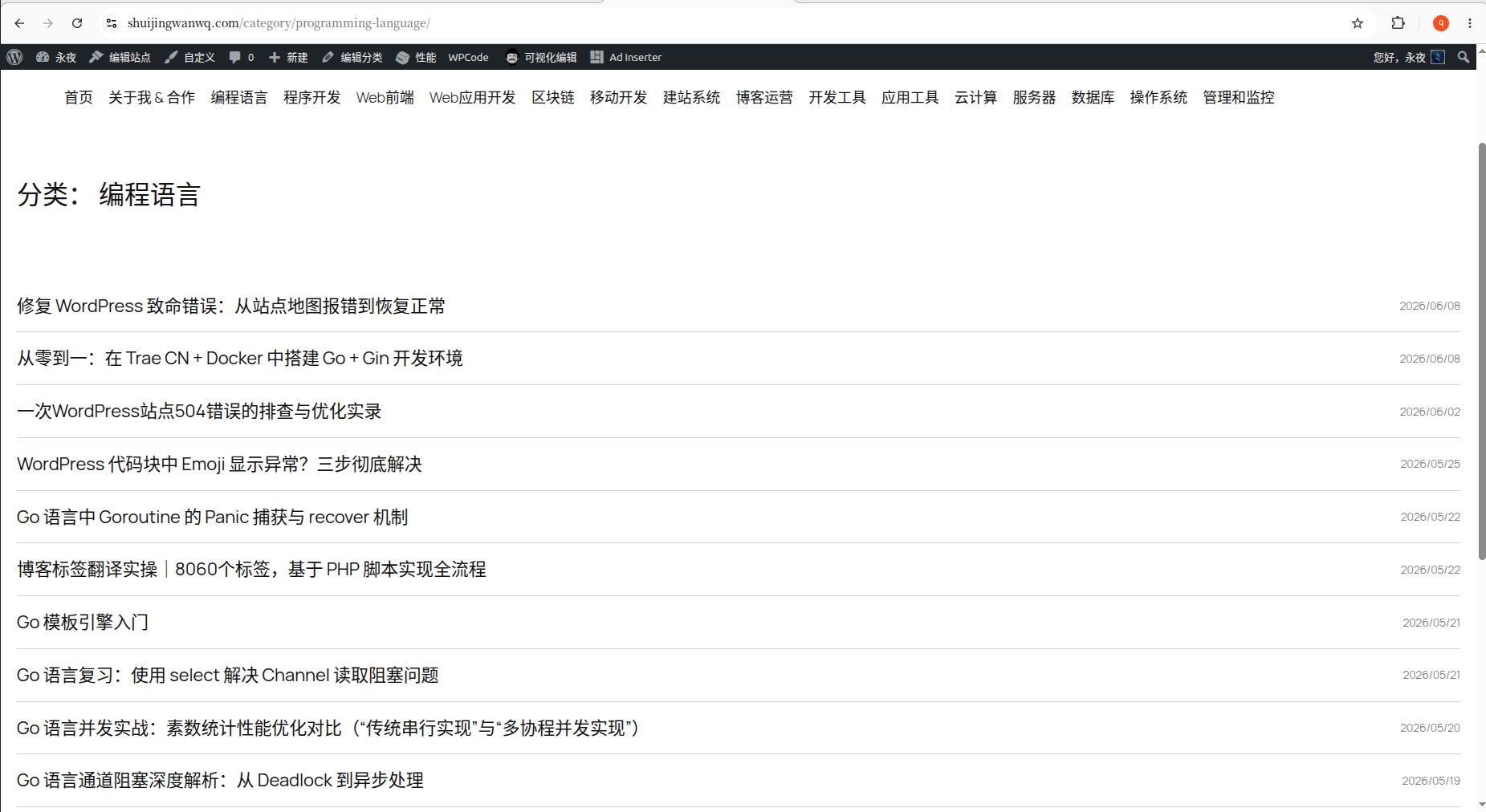Open post WordPress 代码块中 Emoji 显示异常
Screen dimensions: 1486x812
coord(219,464)
